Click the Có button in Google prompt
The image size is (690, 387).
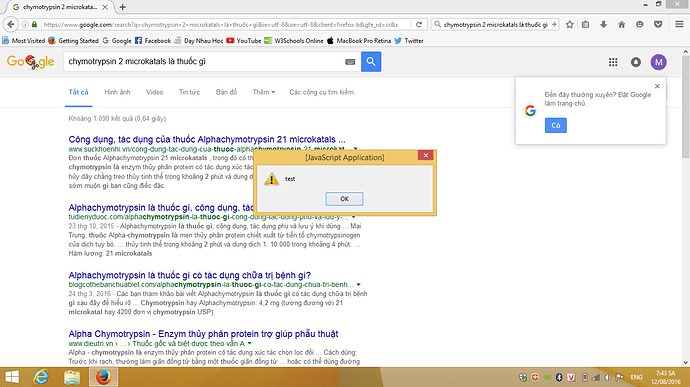[556, 125]
